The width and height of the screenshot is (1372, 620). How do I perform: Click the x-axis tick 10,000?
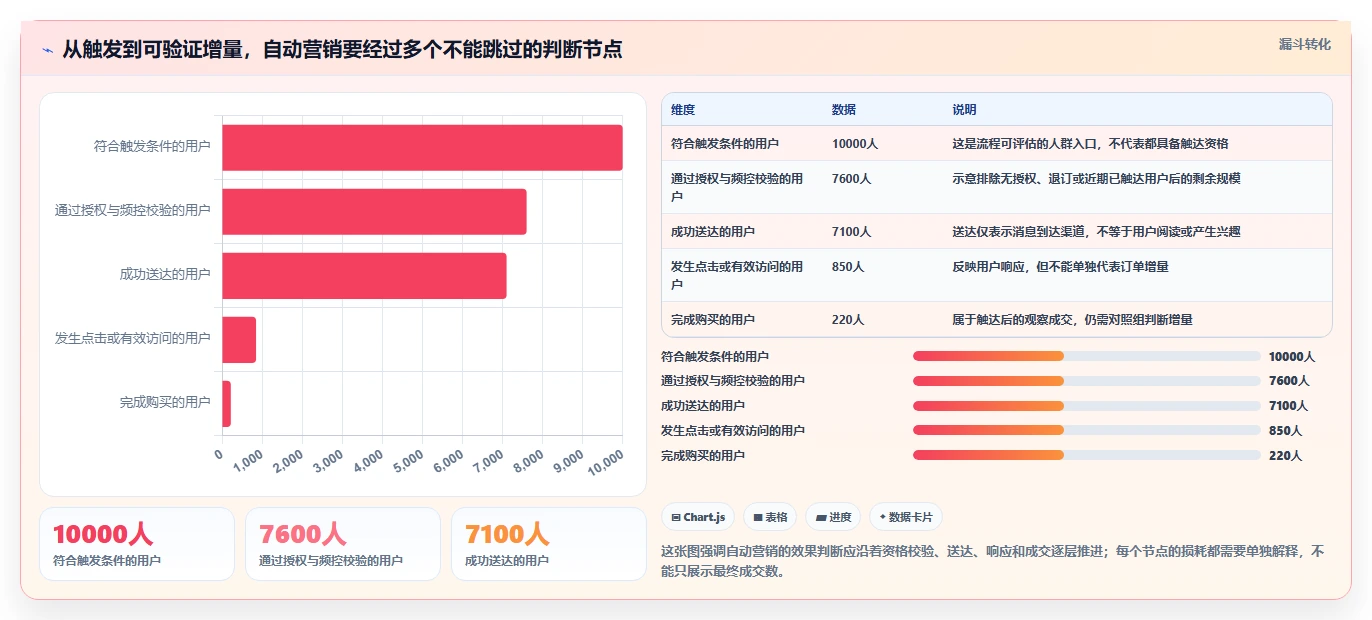(606, 461)
